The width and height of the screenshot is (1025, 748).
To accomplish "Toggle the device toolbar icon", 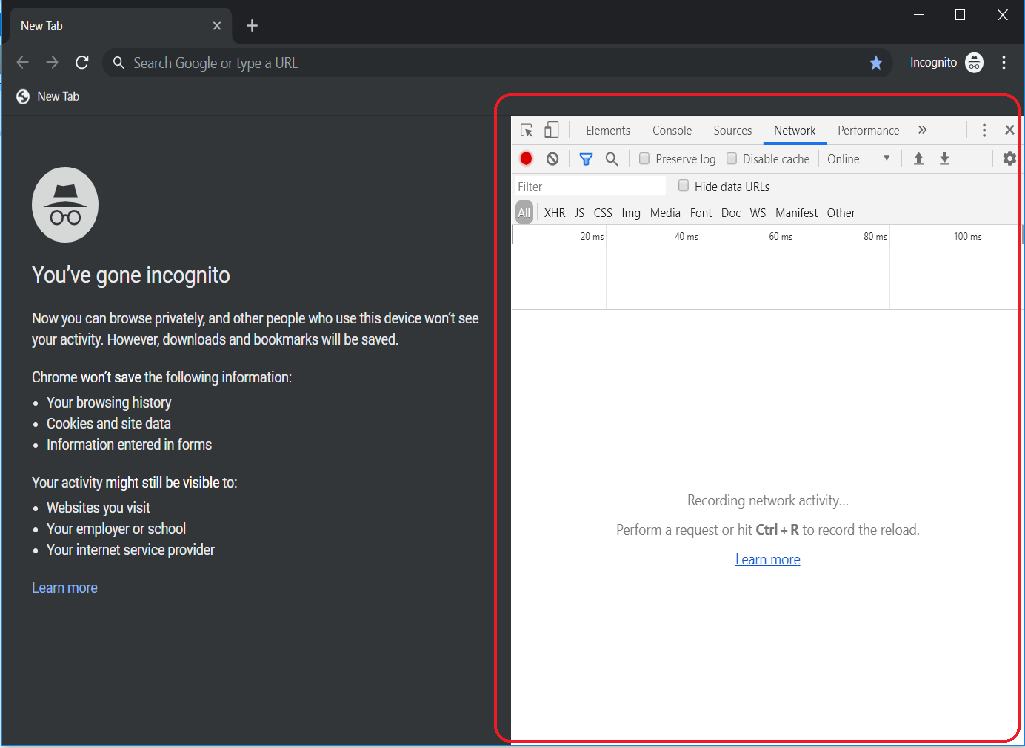I will pos(551,129).
